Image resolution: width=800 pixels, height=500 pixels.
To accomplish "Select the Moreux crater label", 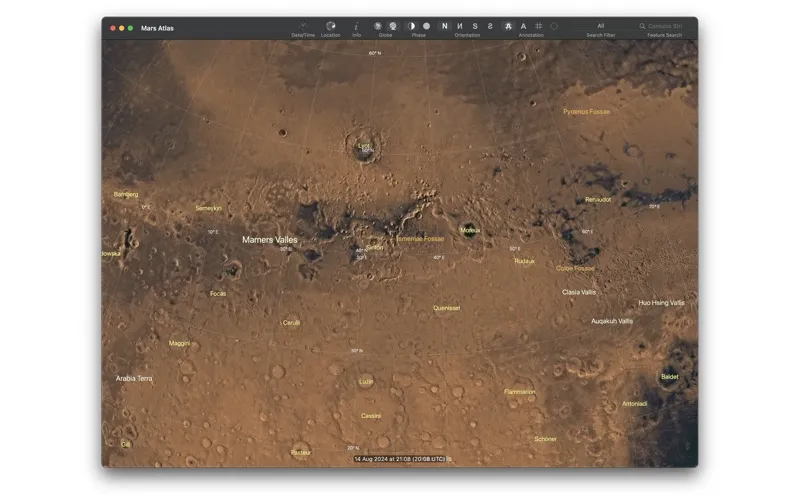I will pyautogui.click(x=470, y=231).
